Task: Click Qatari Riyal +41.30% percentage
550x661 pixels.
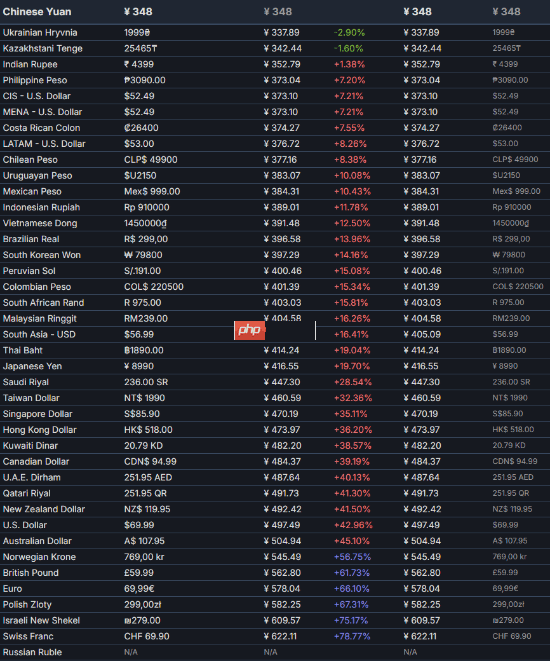Action: (352, 493)
